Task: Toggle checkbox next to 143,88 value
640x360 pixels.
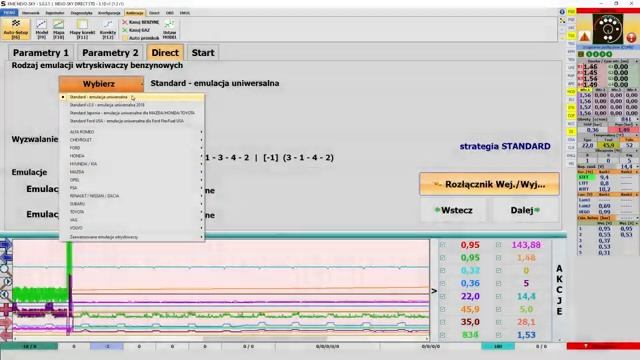Action: point(498,245)
